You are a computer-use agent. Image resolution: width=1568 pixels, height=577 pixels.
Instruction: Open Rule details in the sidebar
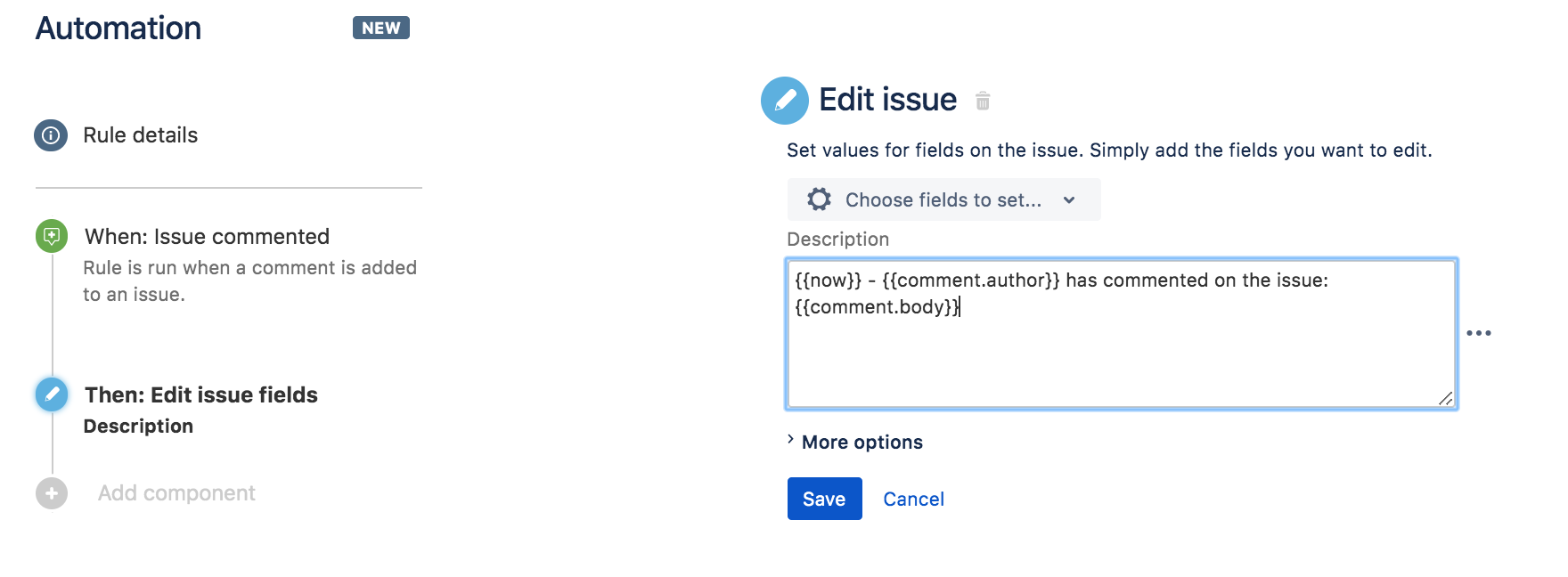[x=140, y=135]
